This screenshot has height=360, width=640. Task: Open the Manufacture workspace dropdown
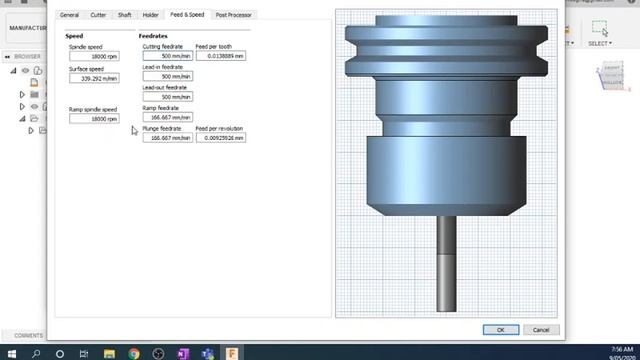click(x=28, y=28)
